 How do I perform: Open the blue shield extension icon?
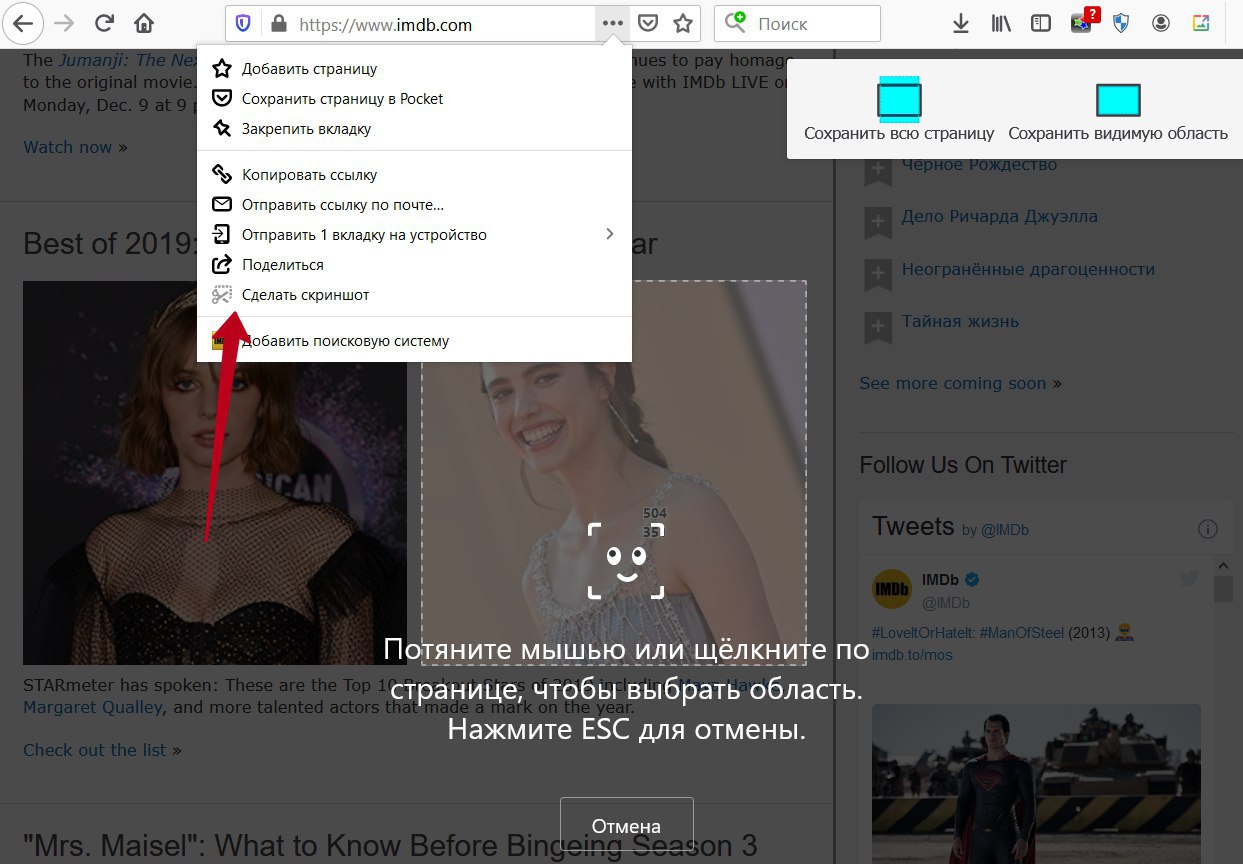pos(1121,23)
